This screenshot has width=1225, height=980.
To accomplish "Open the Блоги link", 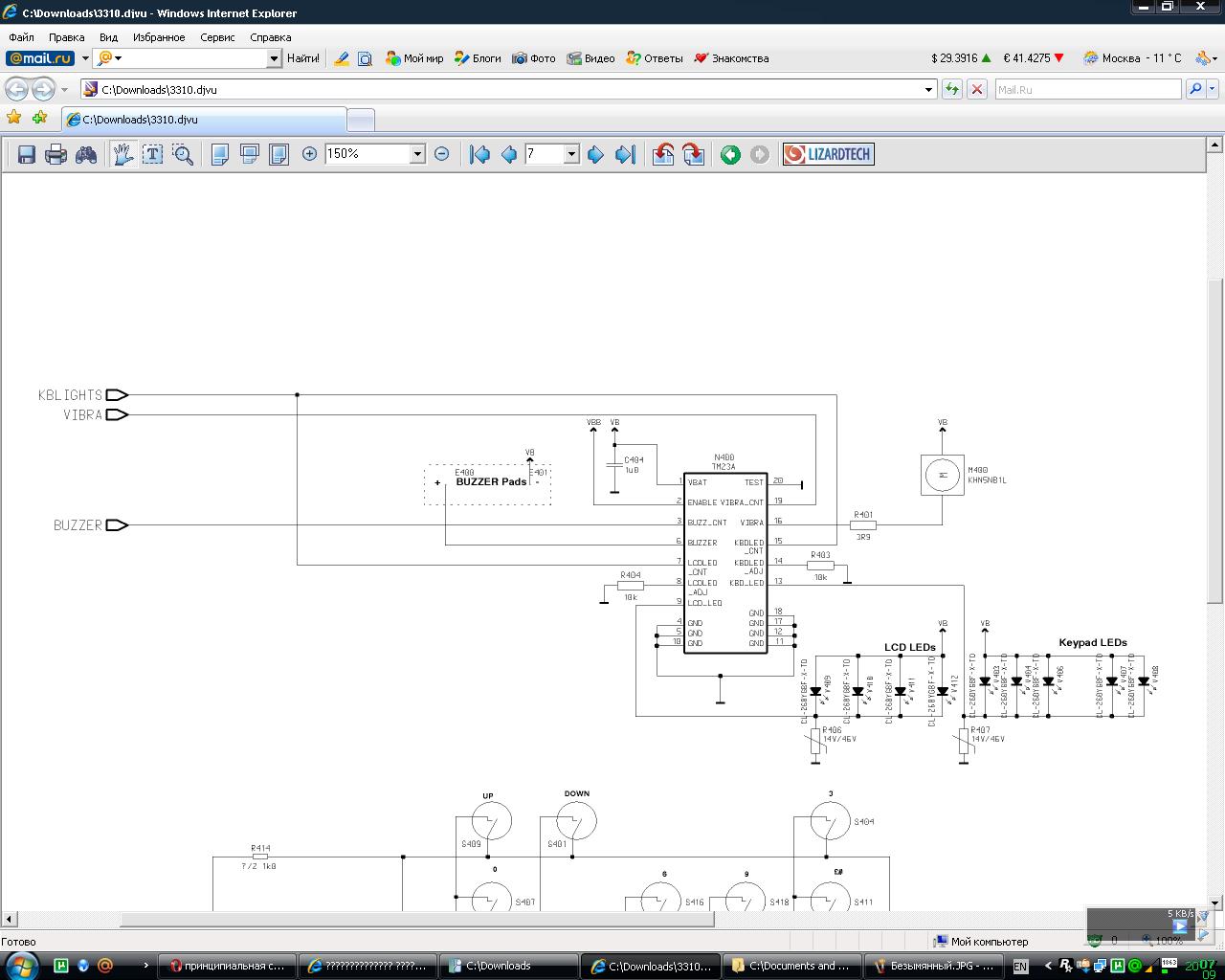I will (x=478, y=58).
